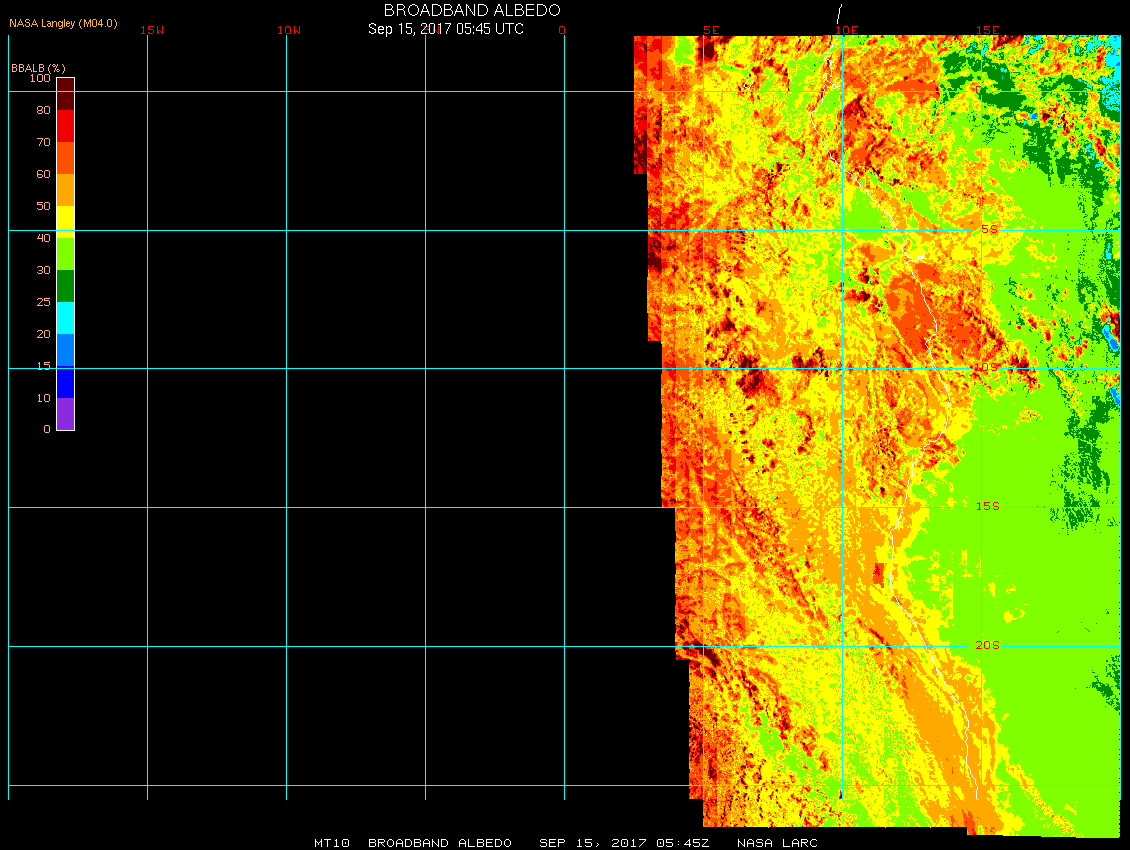Select the yellow 40-50% legend swatch
The height and width of the screenshot is (850, 1130).
(65, 219)
